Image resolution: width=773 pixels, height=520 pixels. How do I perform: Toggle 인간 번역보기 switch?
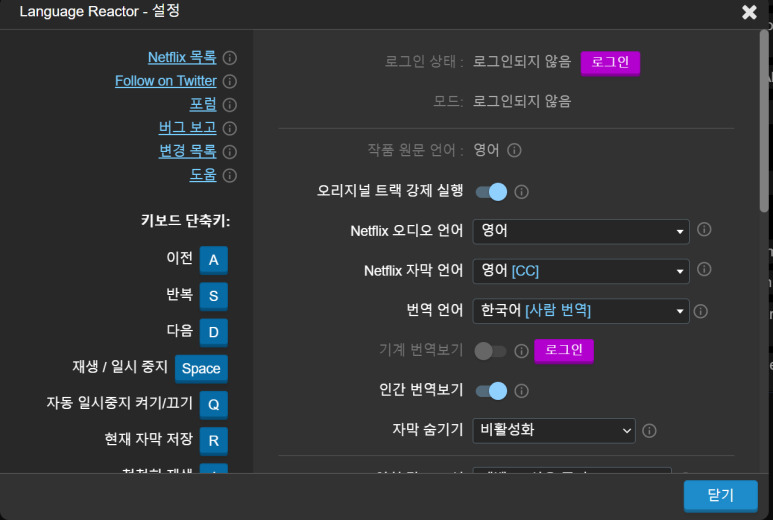pyautogui.click(x=491, y=391)
